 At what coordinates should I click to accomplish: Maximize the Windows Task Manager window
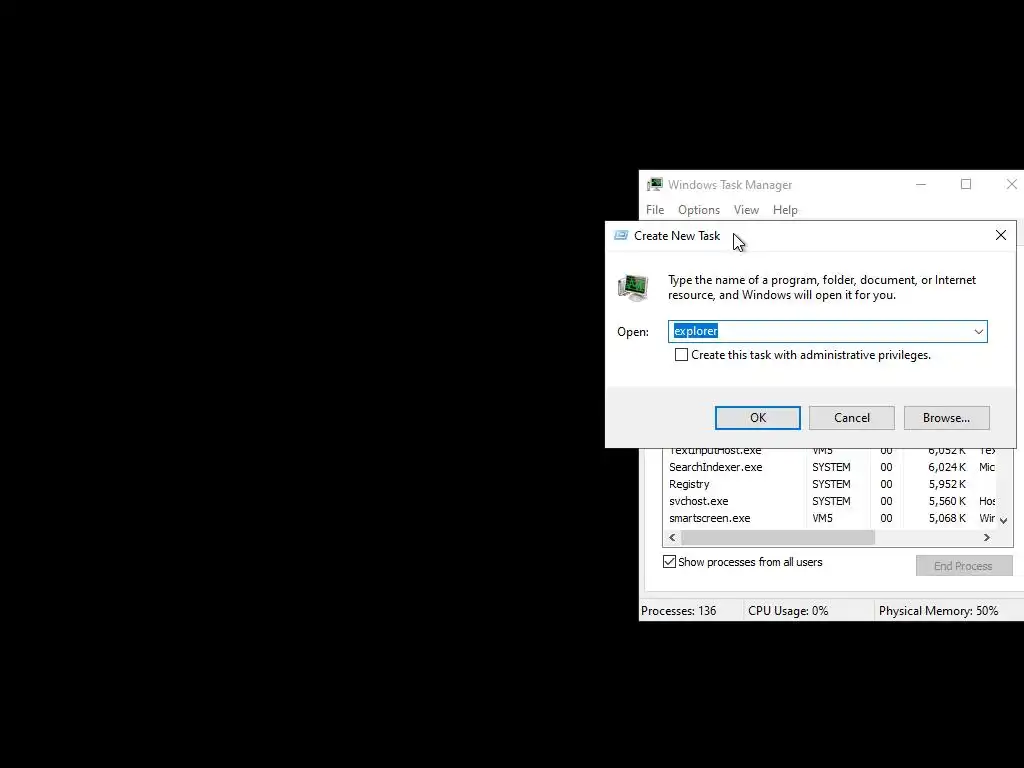point(966,185)
